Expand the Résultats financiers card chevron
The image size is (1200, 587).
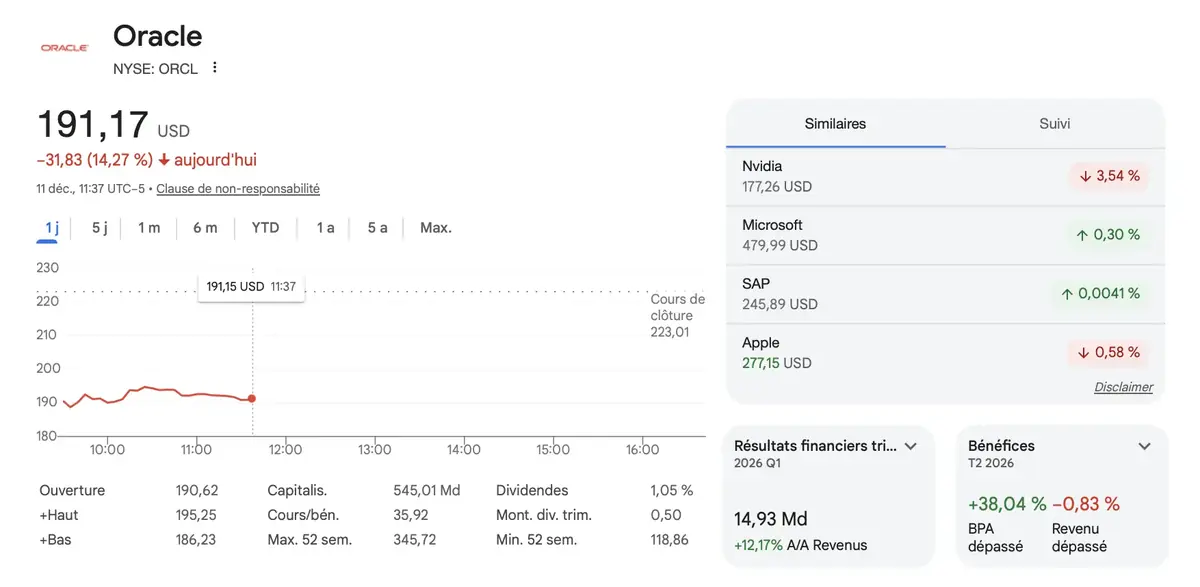click(x=911, y=446)
